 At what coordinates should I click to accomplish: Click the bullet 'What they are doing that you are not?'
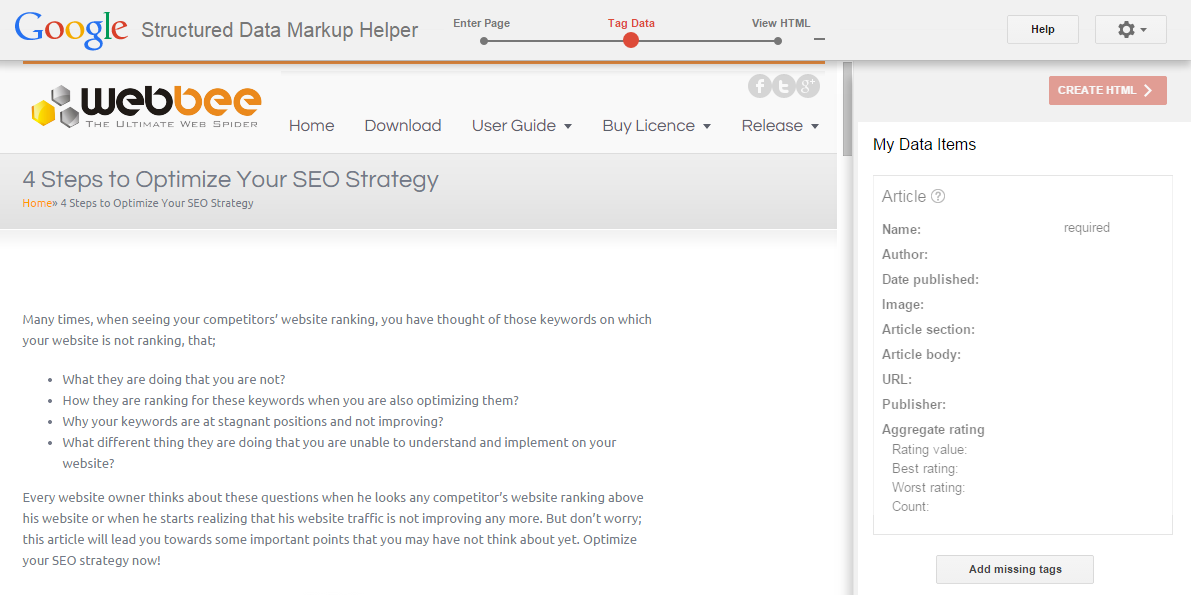(x=174, y=379)
